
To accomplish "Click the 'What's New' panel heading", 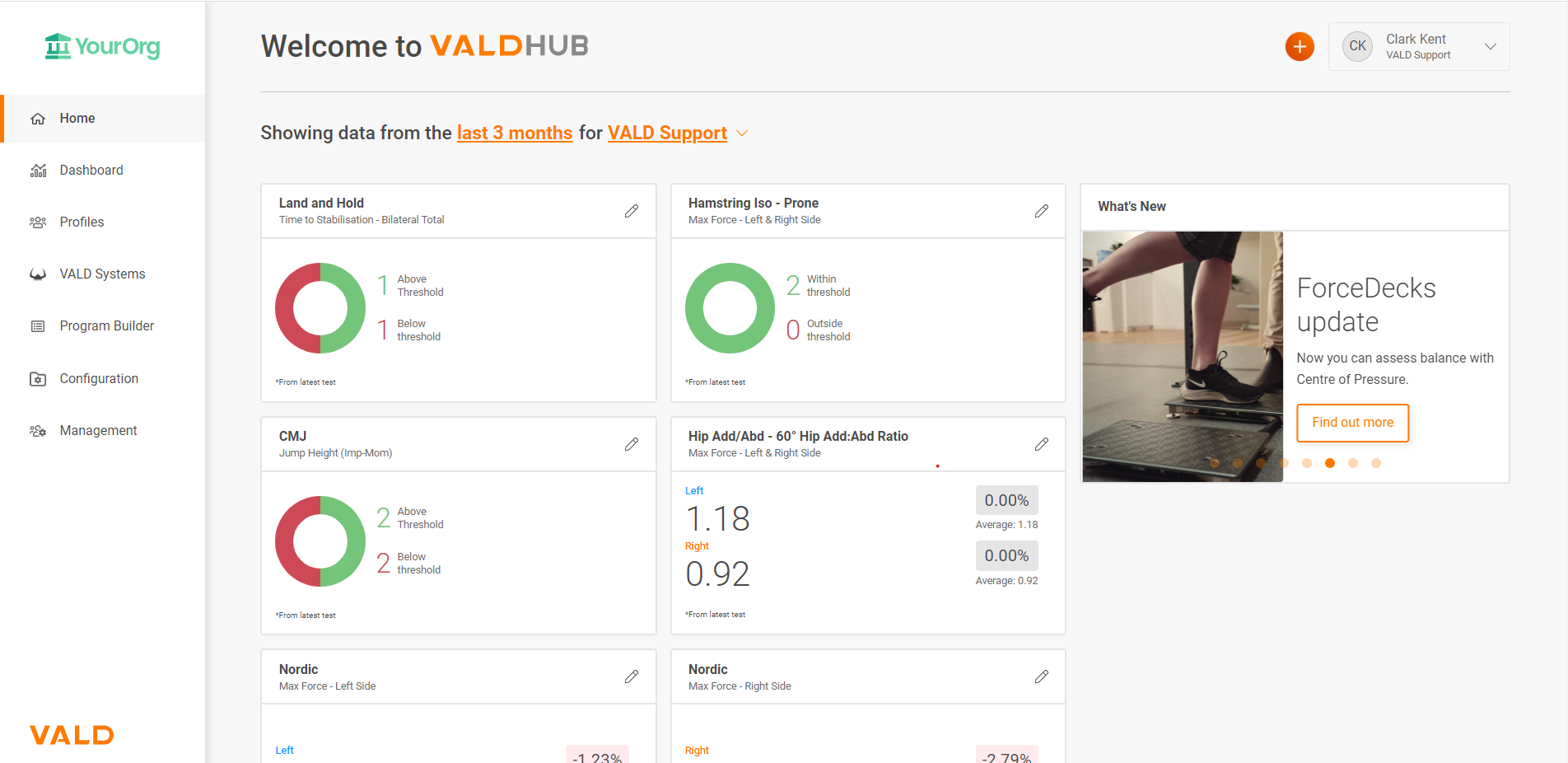I will tap(1132, 207).
